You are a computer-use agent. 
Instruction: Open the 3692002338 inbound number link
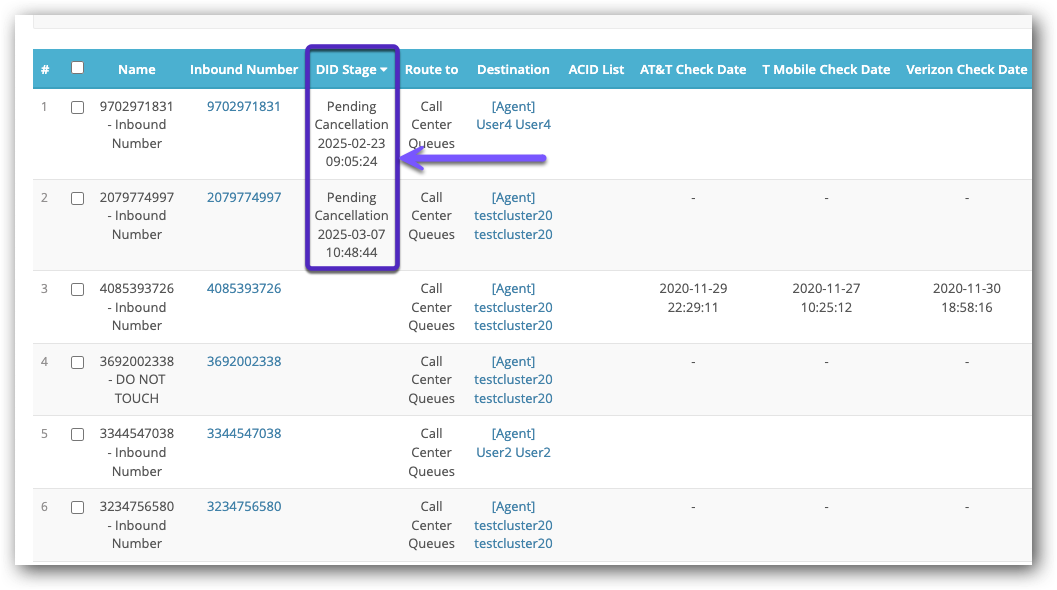point(244,361)
